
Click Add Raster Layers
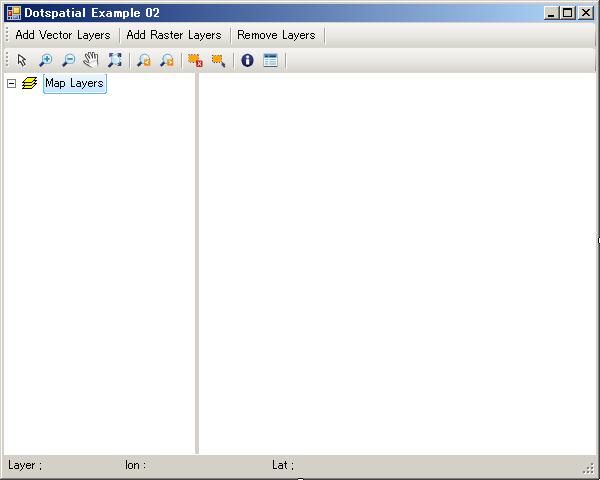[174, 35]
